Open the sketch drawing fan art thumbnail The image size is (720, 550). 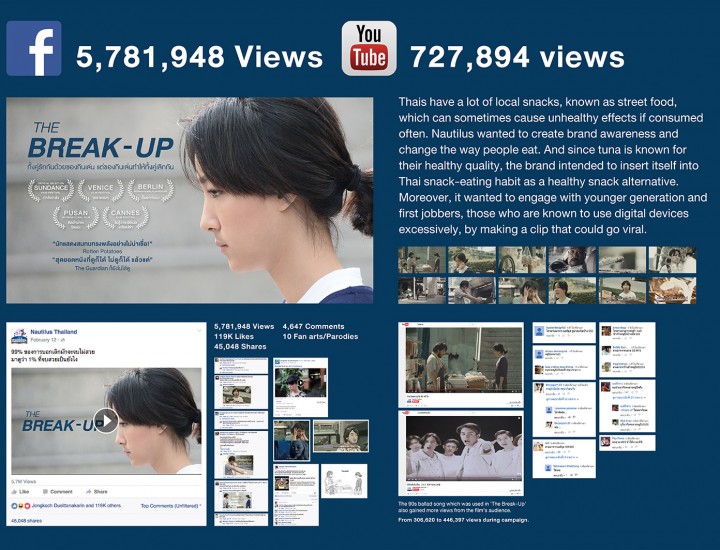[x=344, y=481]
